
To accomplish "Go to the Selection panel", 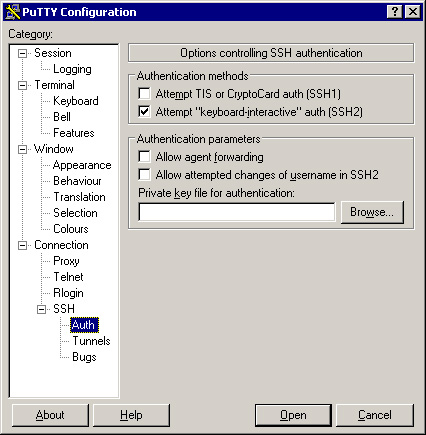I will tap(75, 213).
